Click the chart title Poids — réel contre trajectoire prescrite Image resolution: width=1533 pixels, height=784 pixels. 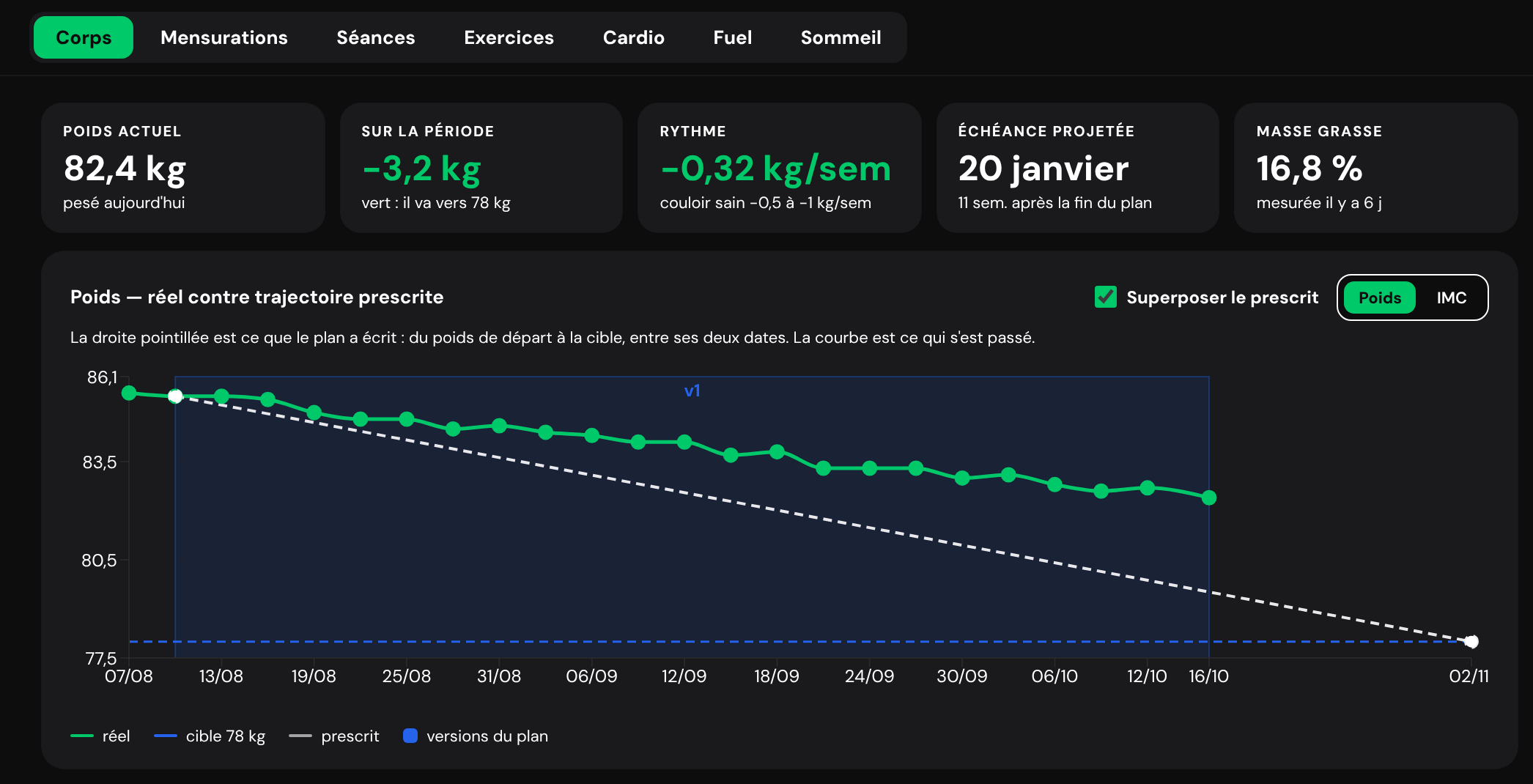[257, 297]
